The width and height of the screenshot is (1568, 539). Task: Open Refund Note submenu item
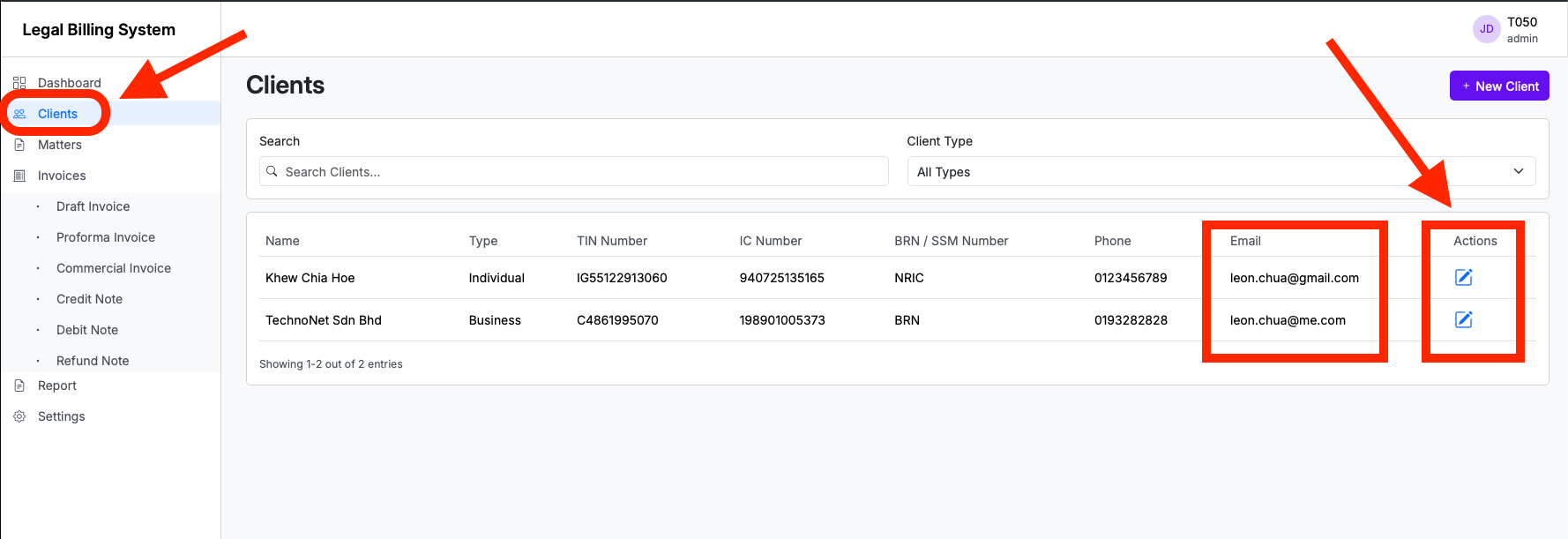point(93,361)
